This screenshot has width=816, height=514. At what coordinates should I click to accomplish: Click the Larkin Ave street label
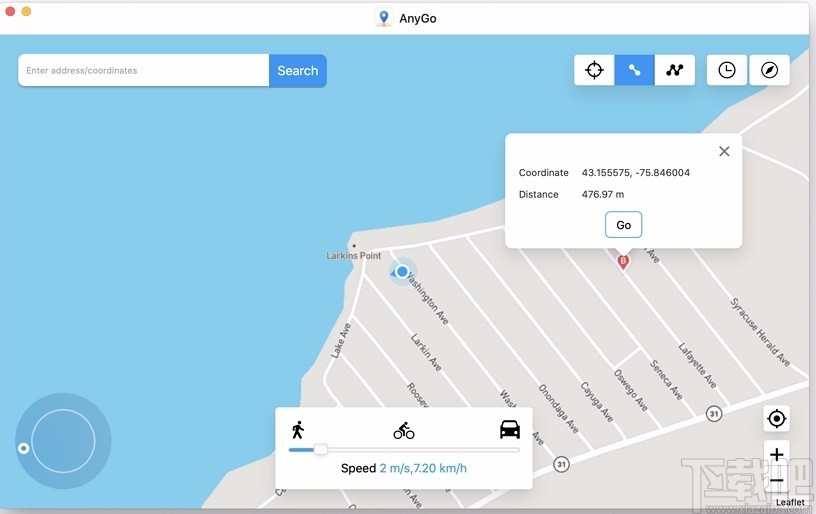pos(426,353)
